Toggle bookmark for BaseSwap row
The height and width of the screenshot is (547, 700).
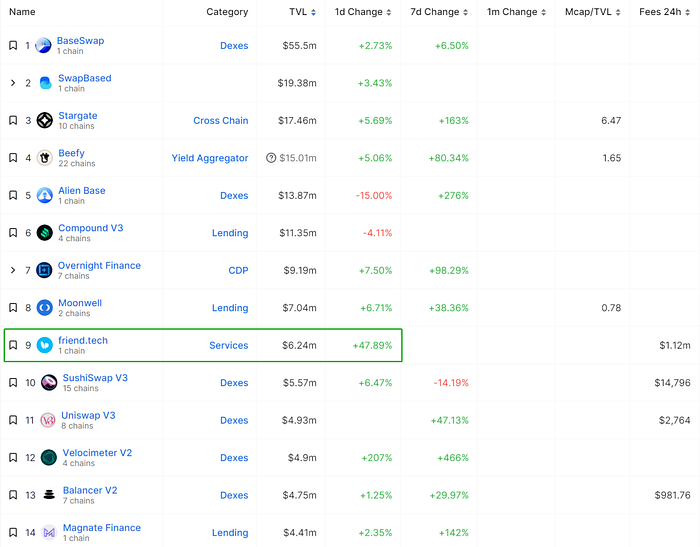coord(13,46)
